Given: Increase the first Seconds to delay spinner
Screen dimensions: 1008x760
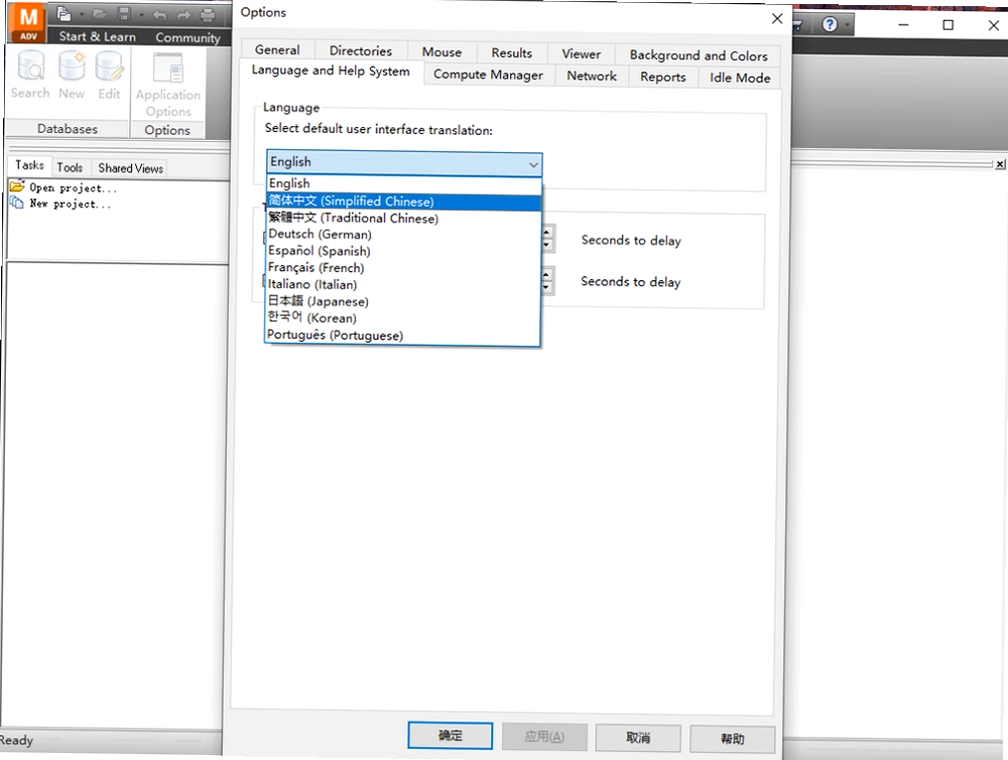Looking at the screenshot, I should click(x=547, y=233).
